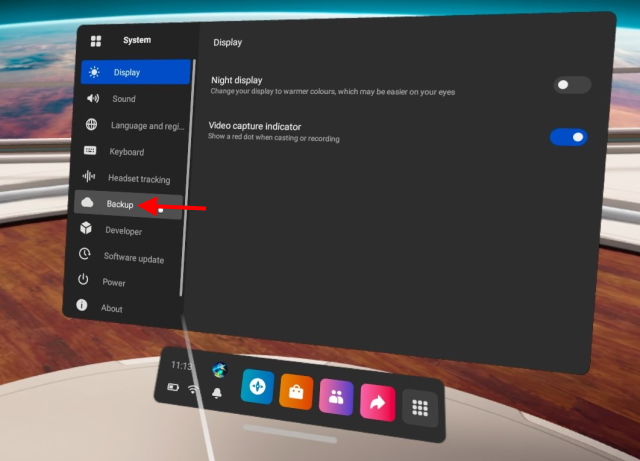Screen dimensions: 640x461
Task: Click the Developer cube icon
Action: coord(86,228)
